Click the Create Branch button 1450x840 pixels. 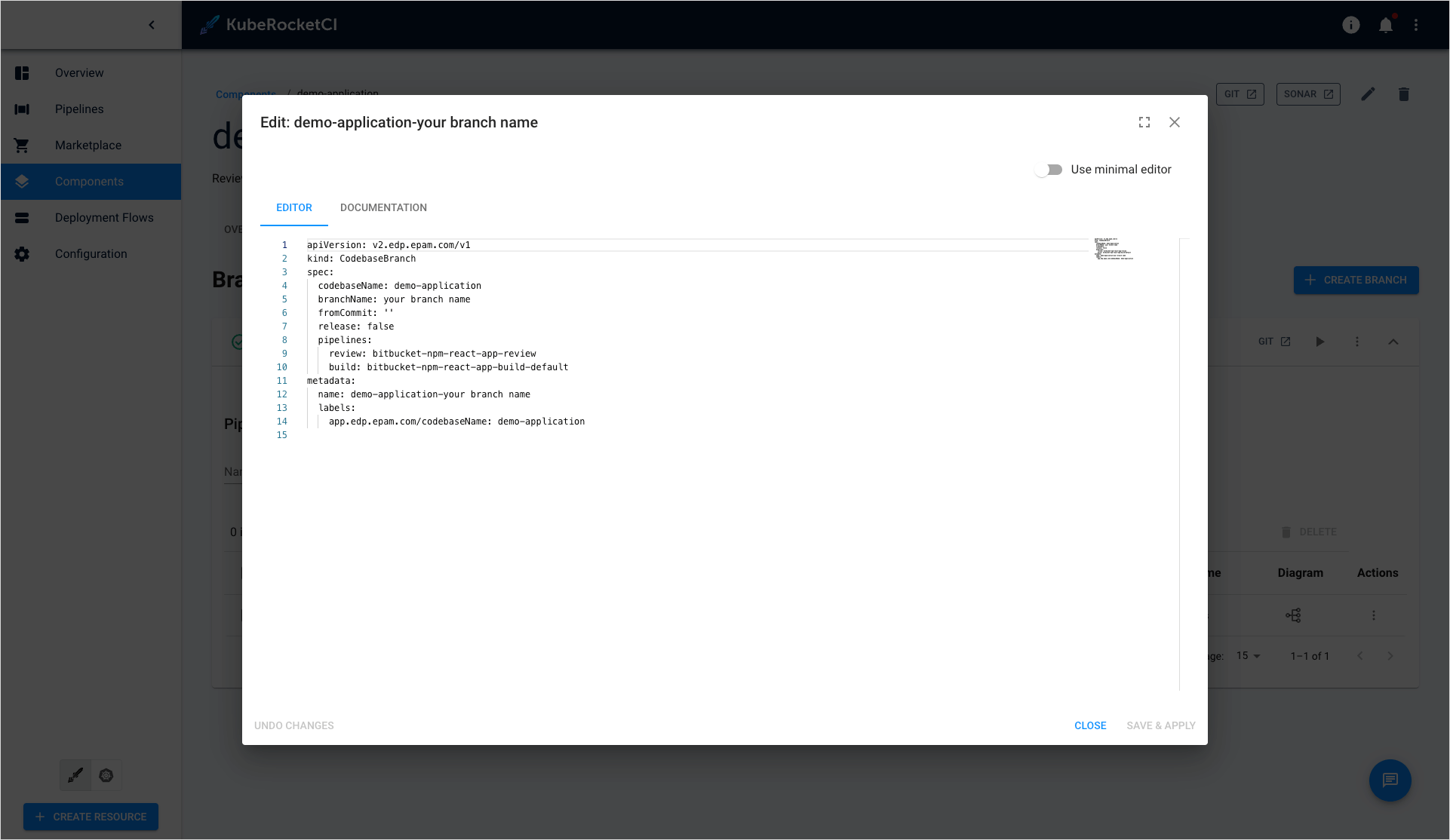click(1356, 280)
